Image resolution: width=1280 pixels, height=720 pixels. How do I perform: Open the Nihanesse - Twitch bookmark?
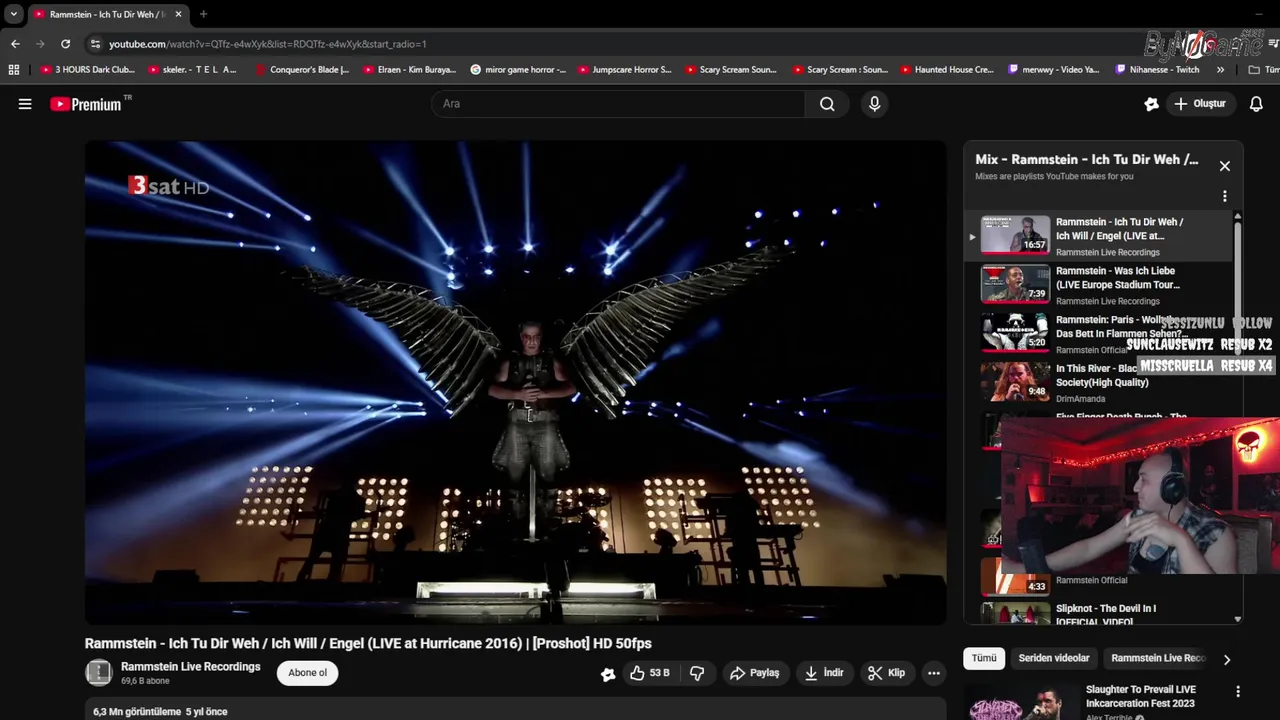tap(1157, 70)
